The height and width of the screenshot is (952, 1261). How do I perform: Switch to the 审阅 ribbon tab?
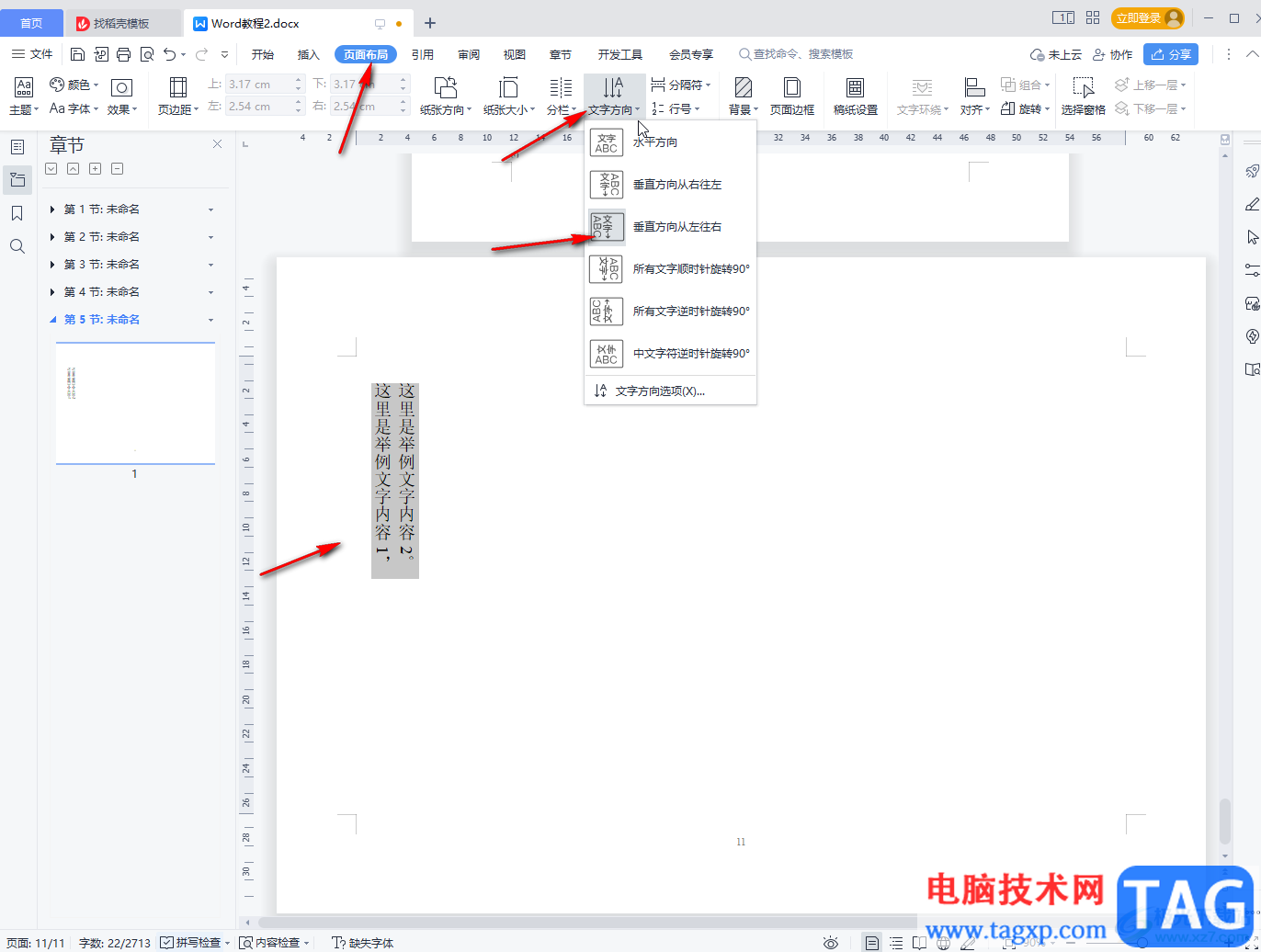pyautogui.click(x=469, y=54)
